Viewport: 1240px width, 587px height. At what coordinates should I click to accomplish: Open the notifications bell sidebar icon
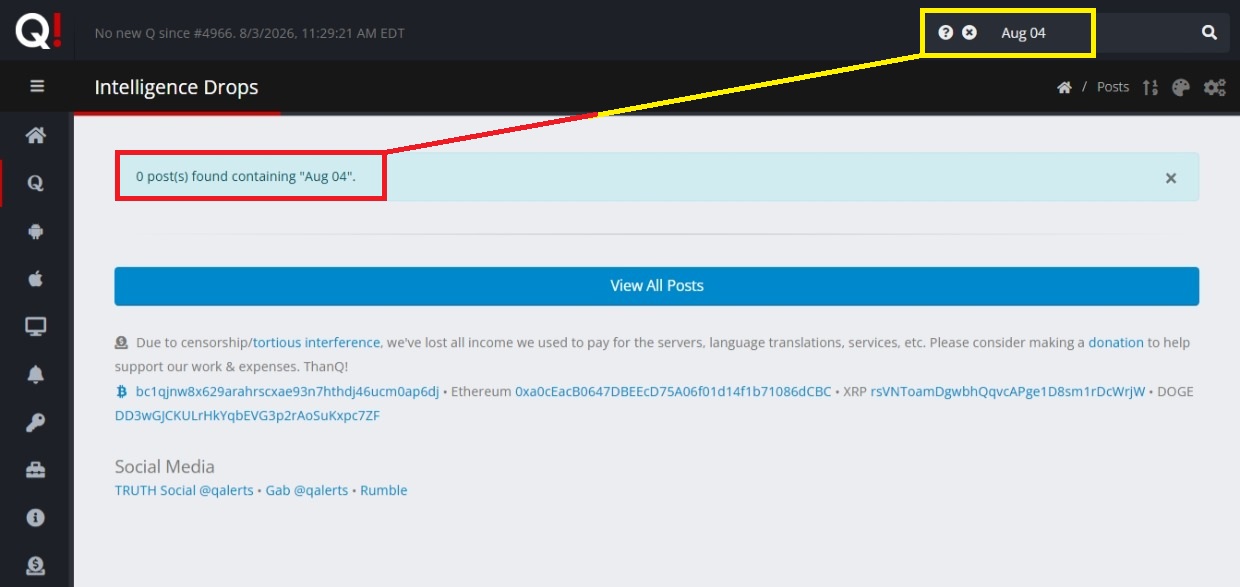point(36,375)
